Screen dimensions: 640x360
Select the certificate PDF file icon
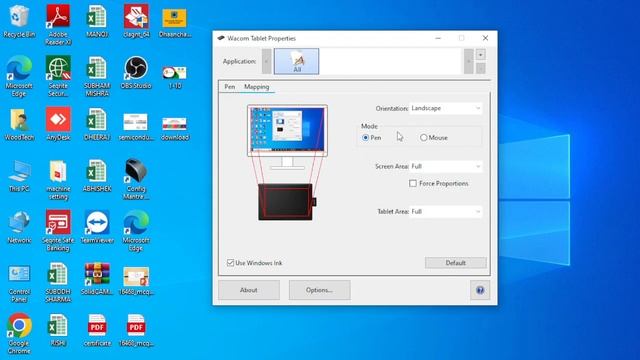coord(97,330)
